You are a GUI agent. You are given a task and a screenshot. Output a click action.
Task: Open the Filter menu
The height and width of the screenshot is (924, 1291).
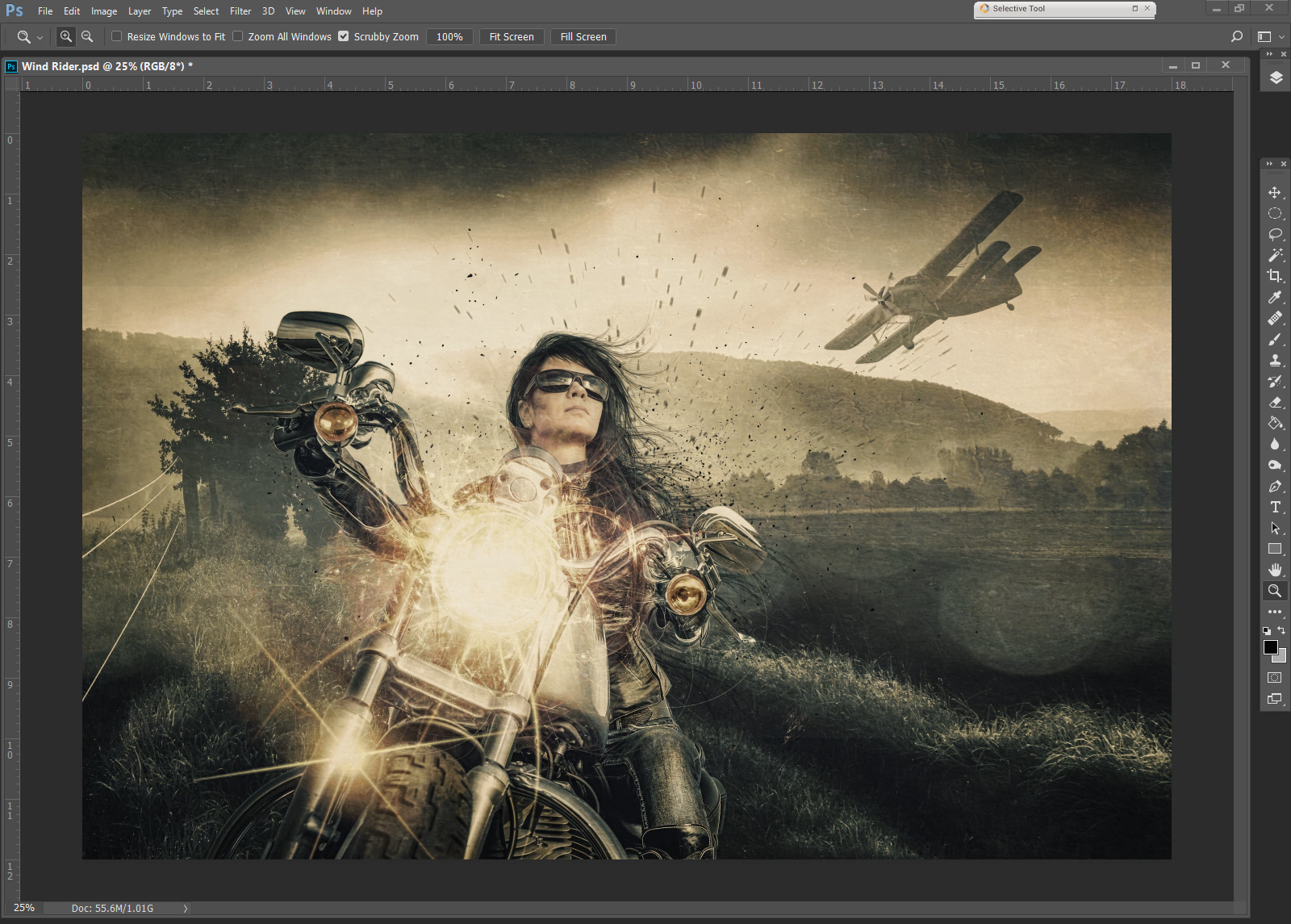click(240, 11)
